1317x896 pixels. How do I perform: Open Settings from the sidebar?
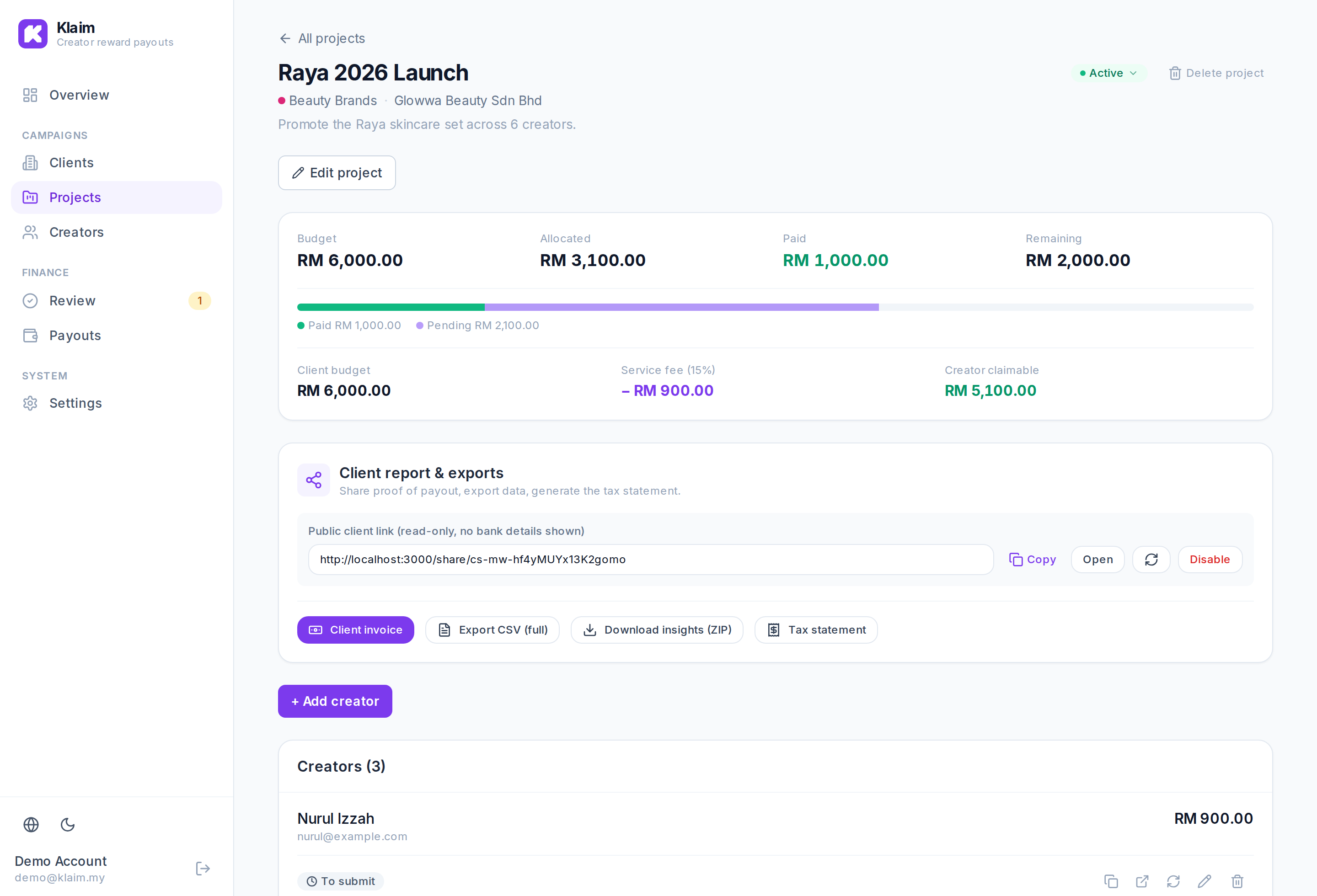pos(116,403)
